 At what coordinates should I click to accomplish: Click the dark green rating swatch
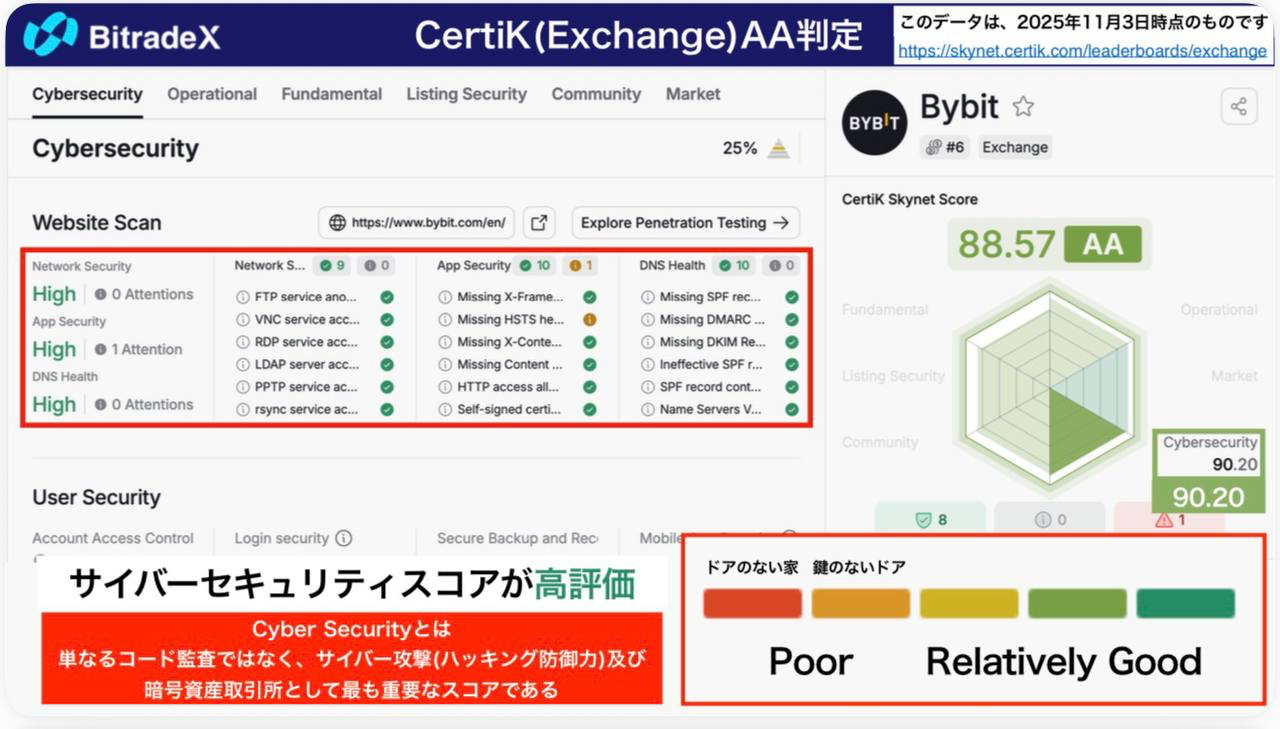click(x=1185, y=603)
